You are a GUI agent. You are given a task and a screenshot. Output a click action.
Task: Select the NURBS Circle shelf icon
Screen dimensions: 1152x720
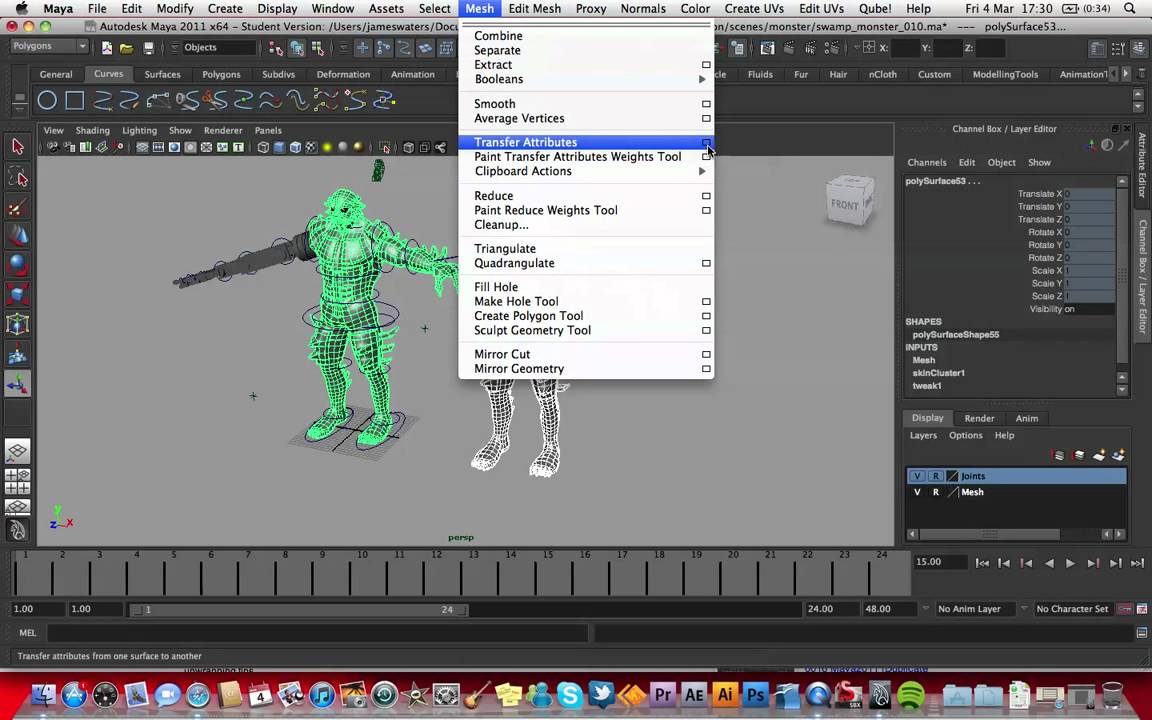click(46, 100)
